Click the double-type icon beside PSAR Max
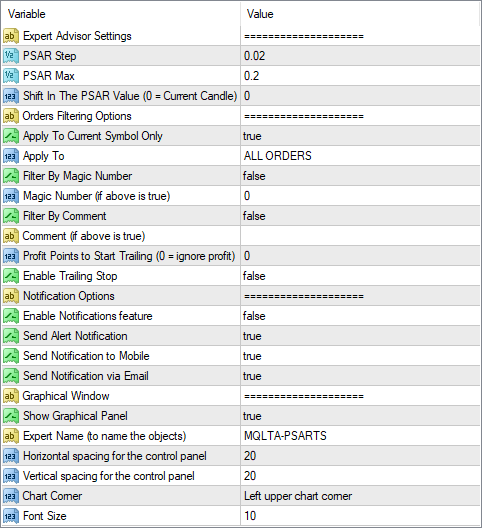Screen dimensions: 482x528 [x=11, y=76]
